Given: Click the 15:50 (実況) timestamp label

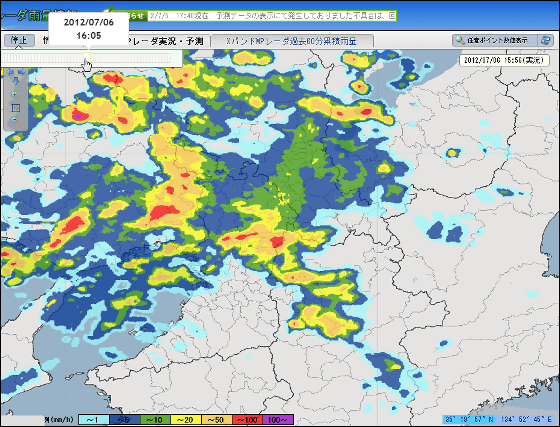Looking at the screenshot, I should [504, 60].
